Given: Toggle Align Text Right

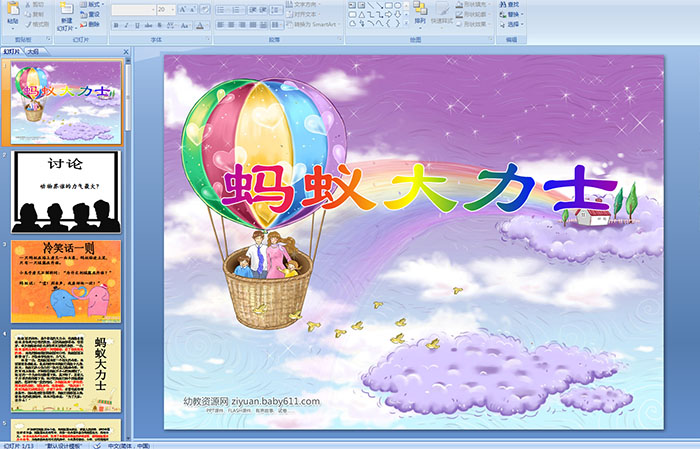Looking at the screenshot, I should tap(242, 25).
